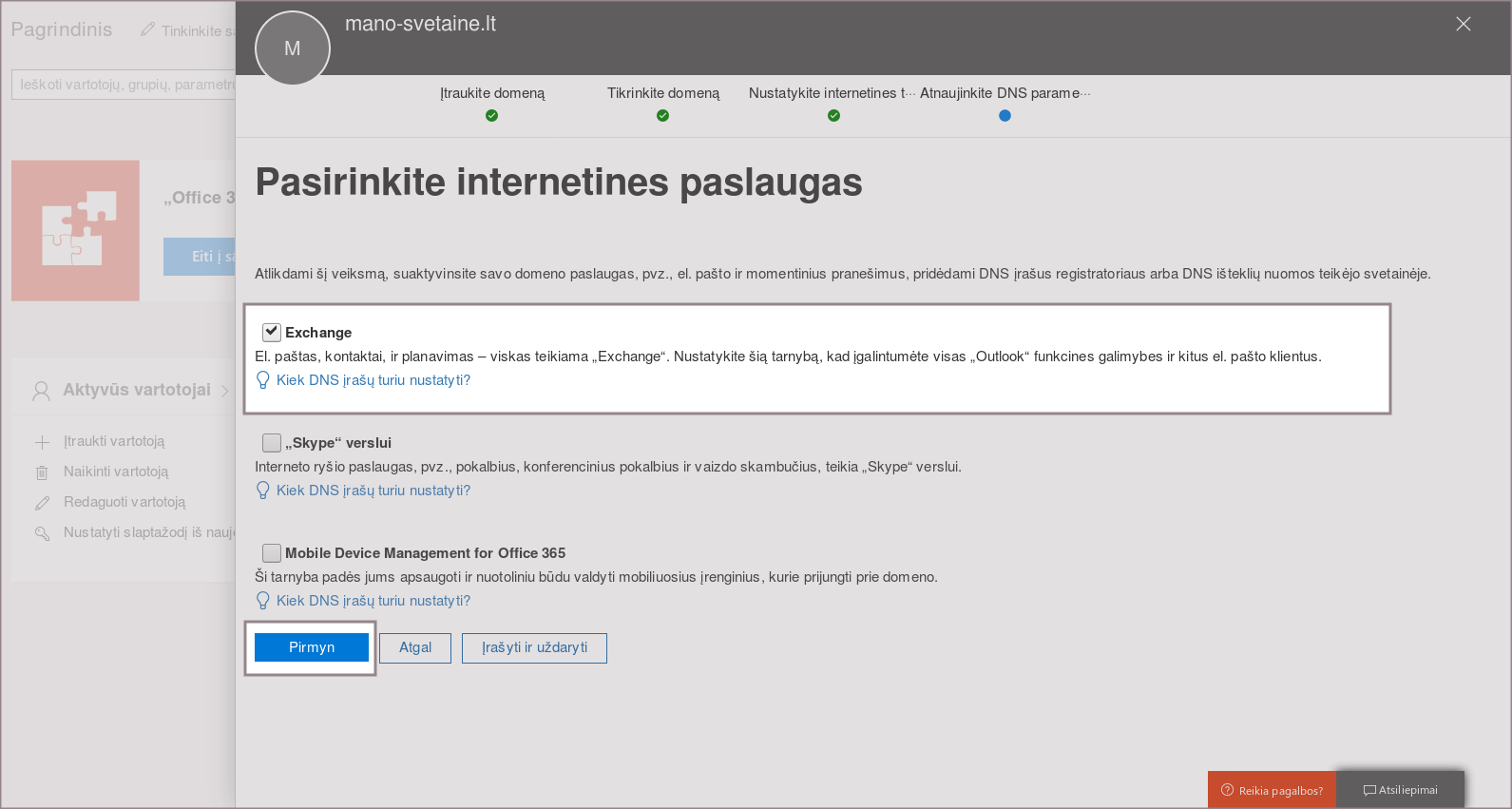Expand the Aktyvūs vartotojai chevron

pos(225,391)
